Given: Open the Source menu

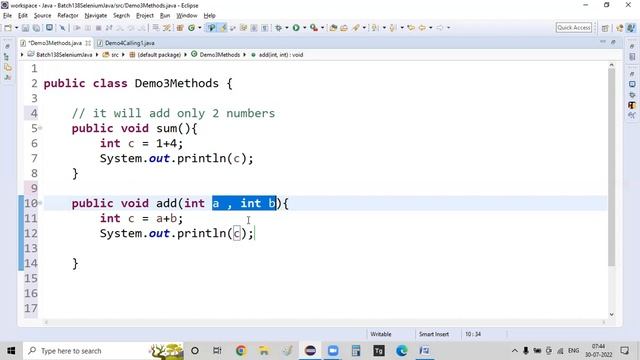Looking at the screenshot, I should (x=42, y=16).
